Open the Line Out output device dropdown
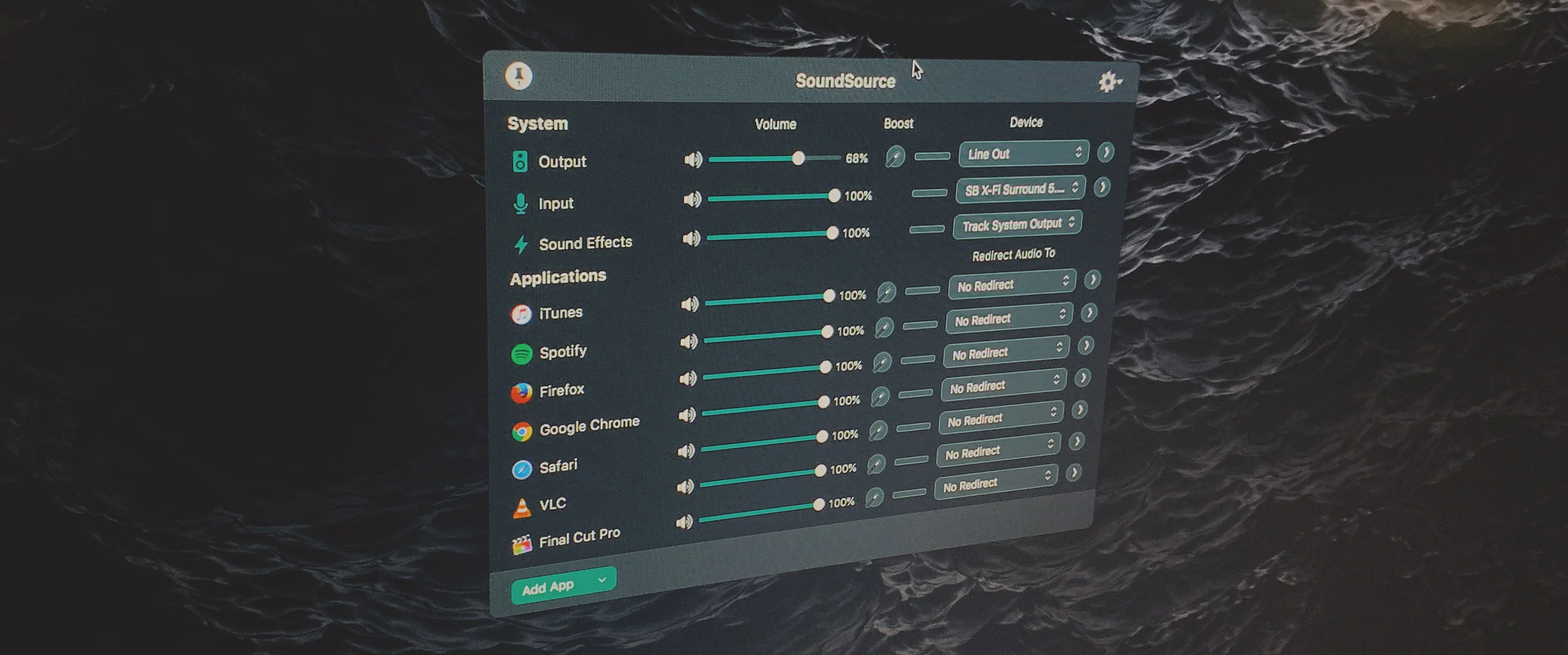1568x655 pixels. [x=1024, y=154]
